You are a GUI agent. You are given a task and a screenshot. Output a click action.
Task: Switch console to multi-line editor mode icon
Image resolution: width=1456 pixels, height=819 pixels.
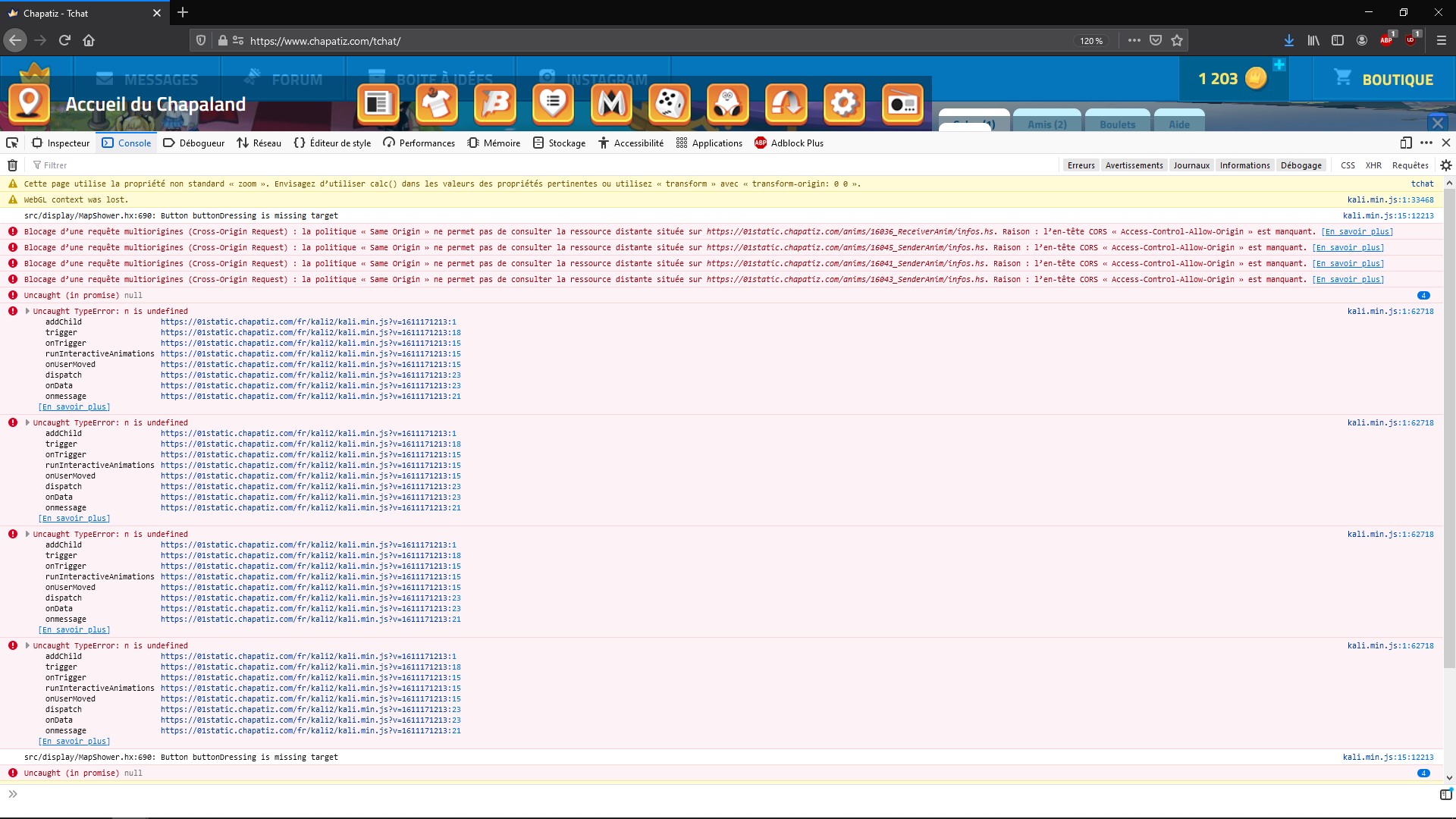tap(1446, 794)
